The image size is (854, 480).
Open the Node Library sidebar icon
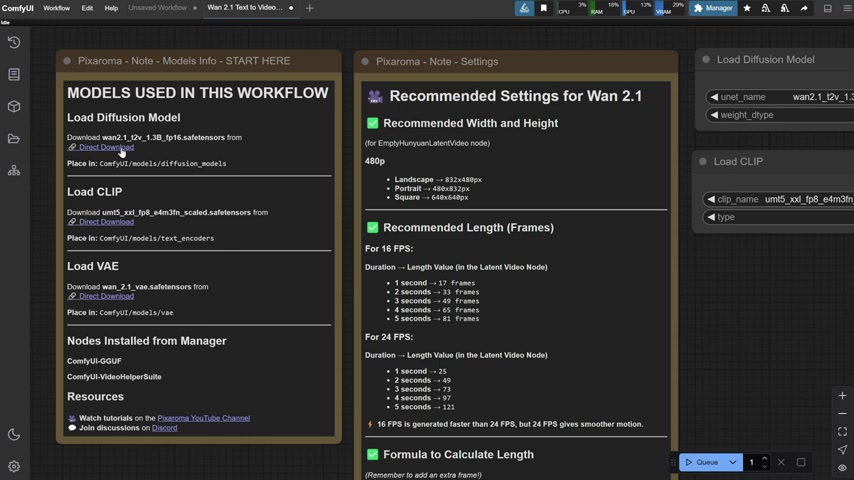[14, 74]
